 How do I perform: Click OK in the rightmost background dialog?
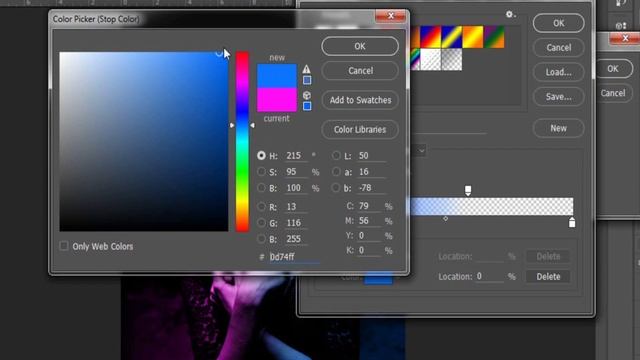point(613,69)
